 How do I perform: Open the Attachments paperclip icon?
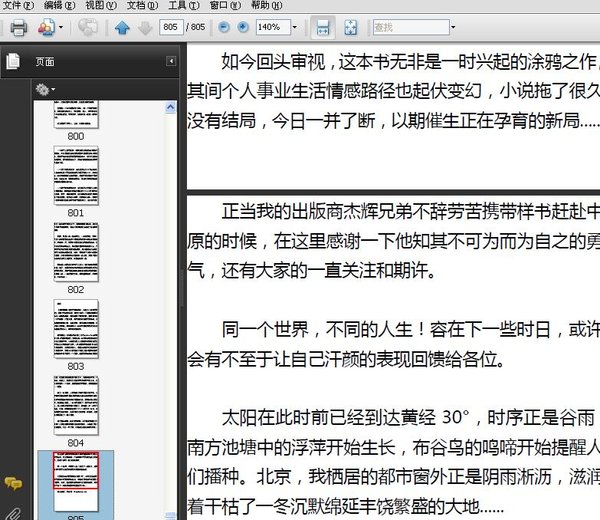pos(13,514)
